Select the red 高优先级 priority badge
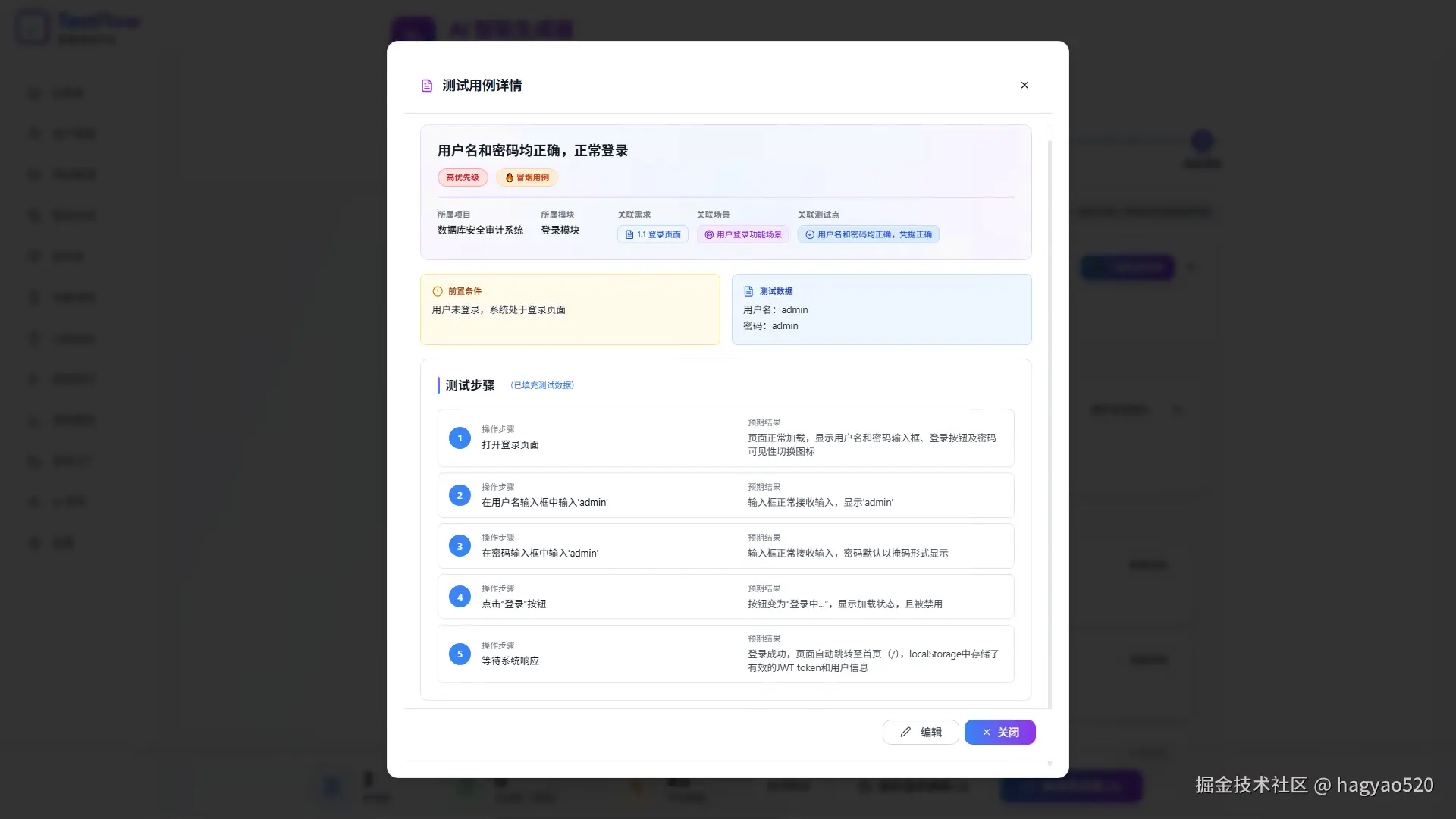The image size is (1456, 819). tap(462, 177)
